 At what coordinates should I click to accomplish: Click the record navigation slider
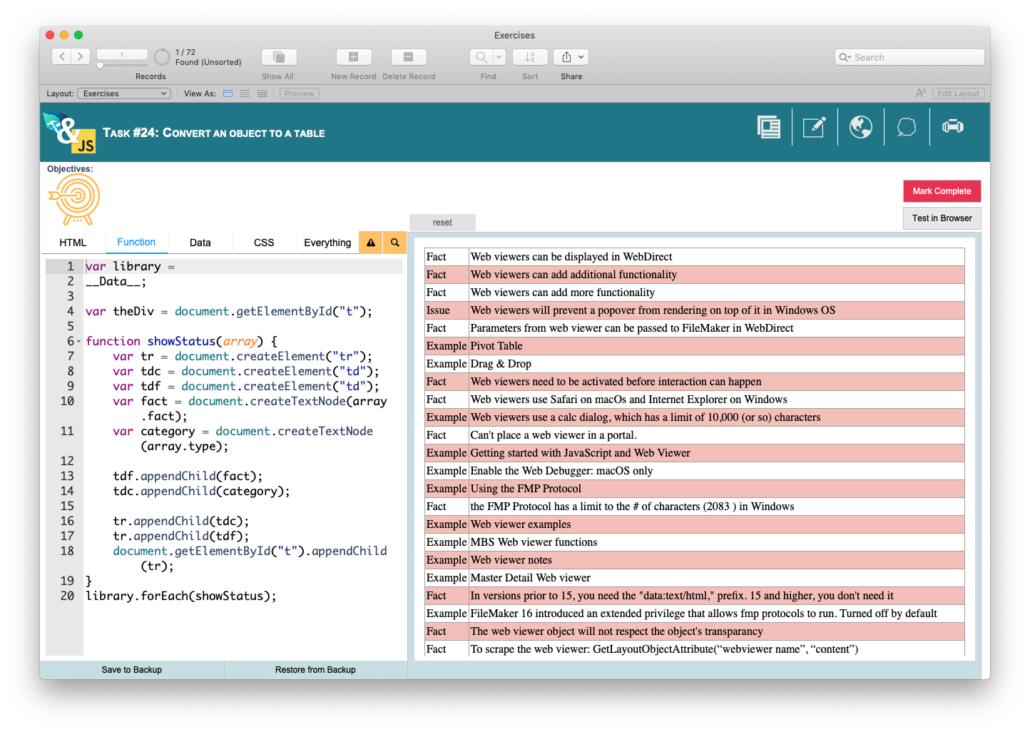click(100, 66)
